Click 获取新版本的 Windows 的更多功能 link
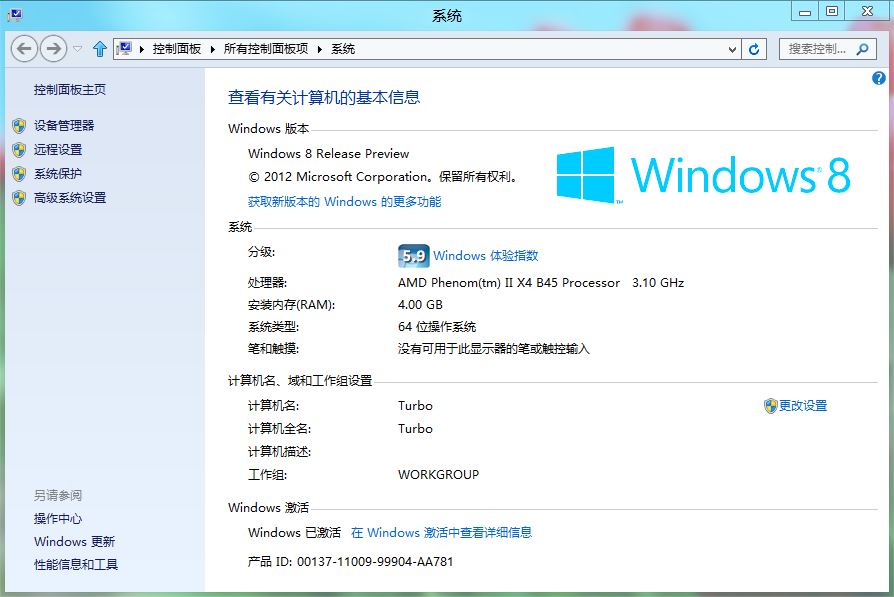Viewport: 894px width, 597px height. [344, 201]
